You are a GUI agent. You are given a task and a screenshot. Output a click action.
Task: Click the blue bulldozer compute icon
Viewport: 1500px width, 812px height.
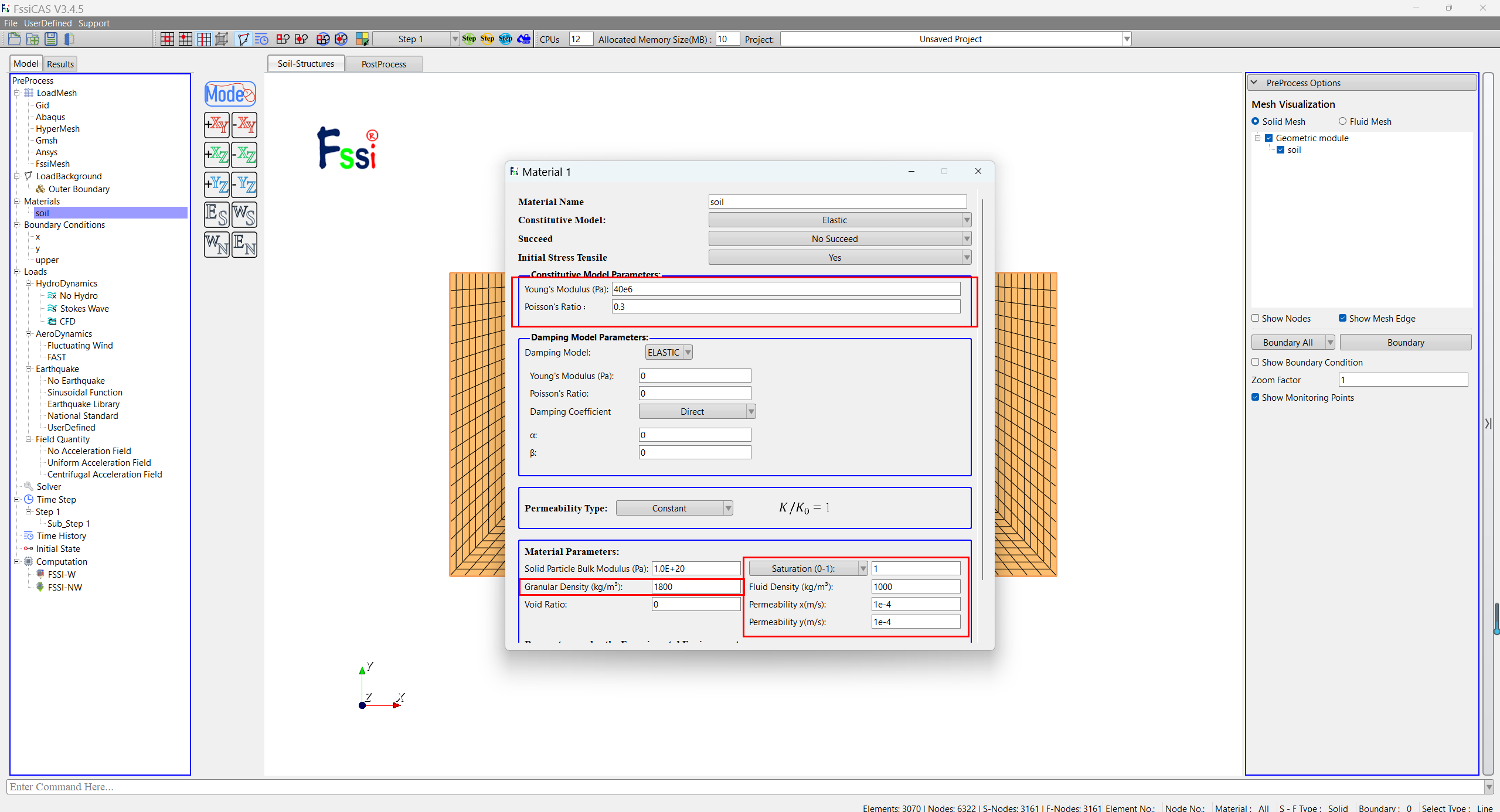[524, 39]
